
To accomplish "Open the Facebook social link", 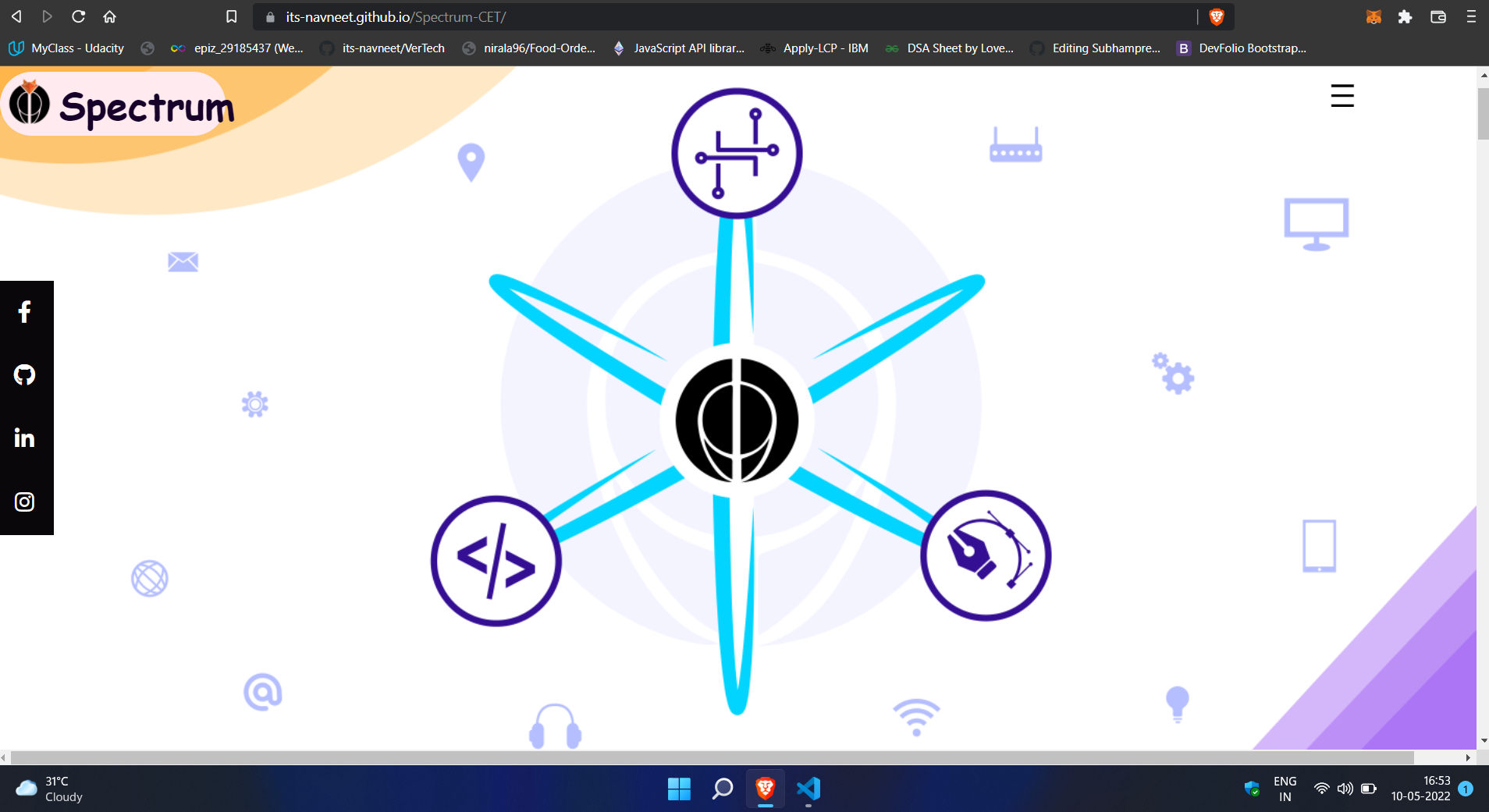I will point(24,312).
